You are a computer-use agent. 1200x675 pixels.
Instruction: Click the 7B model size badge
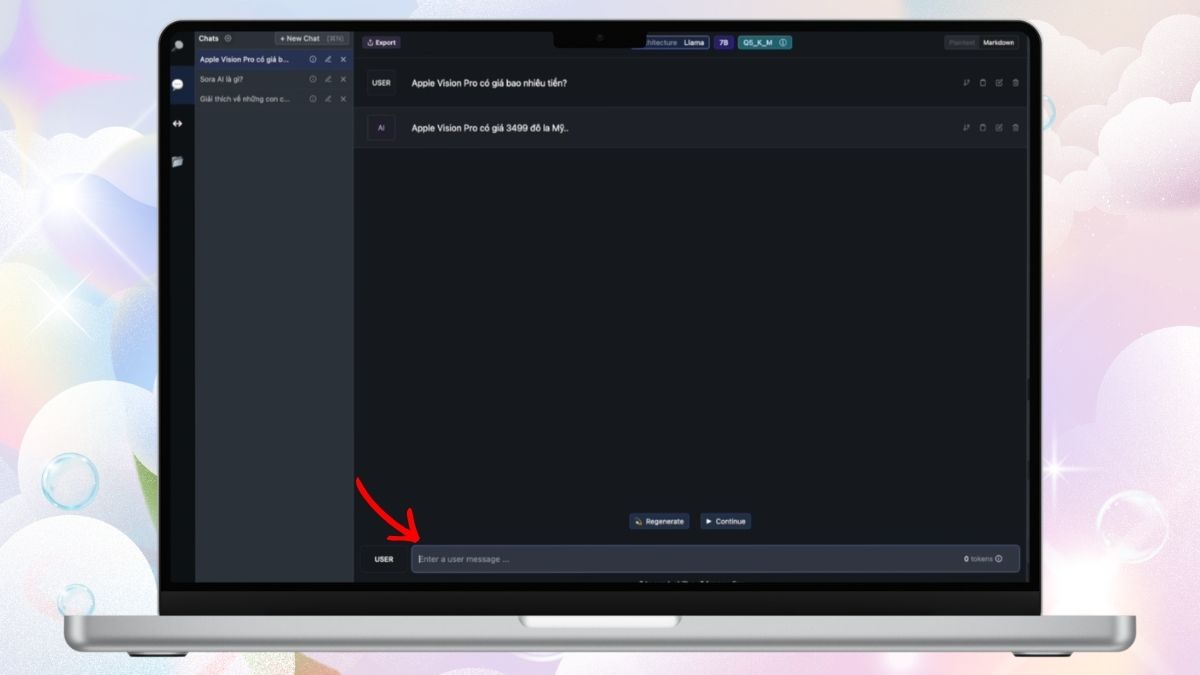(x=723, y=43)
